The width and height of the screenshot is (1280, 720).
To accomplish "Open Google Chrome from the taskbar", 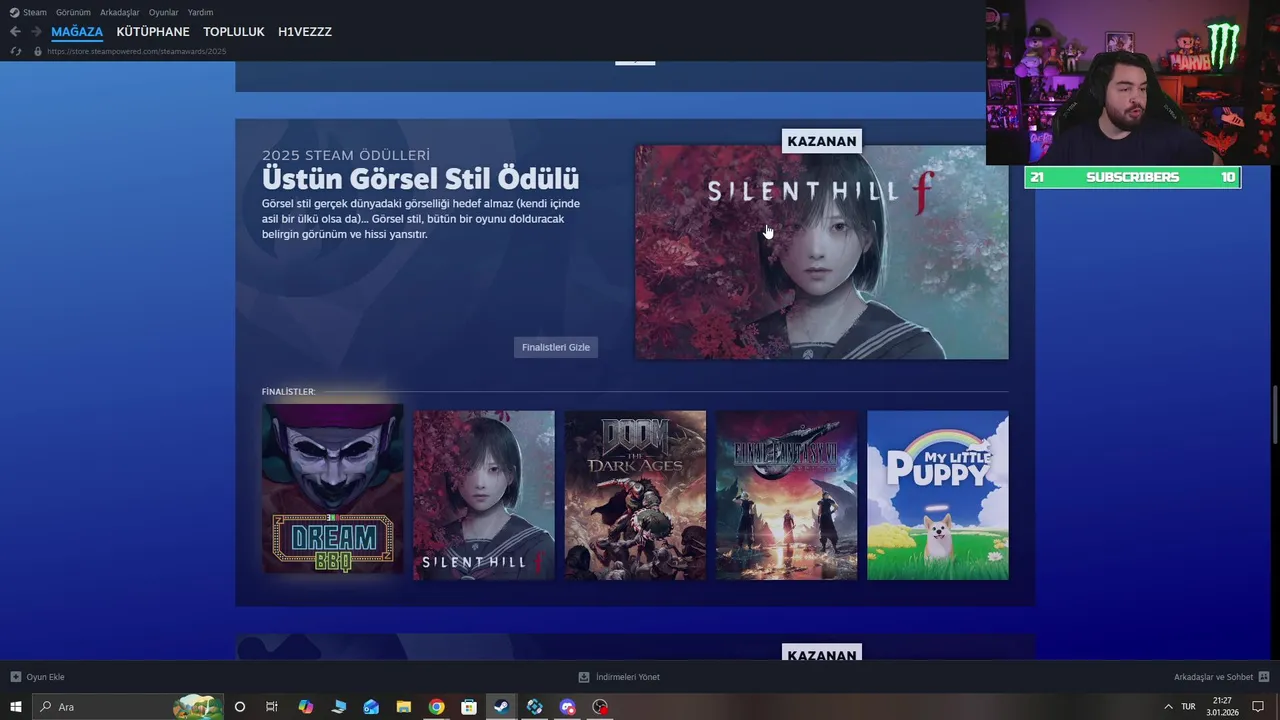I will (437, 707).
